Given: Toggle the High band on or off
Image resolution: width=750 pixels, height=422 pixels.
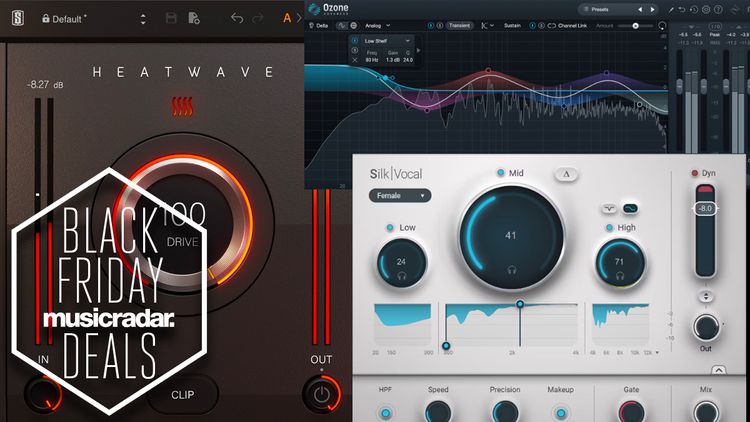Looking at the screenshot, I should [x=609, y=227].
